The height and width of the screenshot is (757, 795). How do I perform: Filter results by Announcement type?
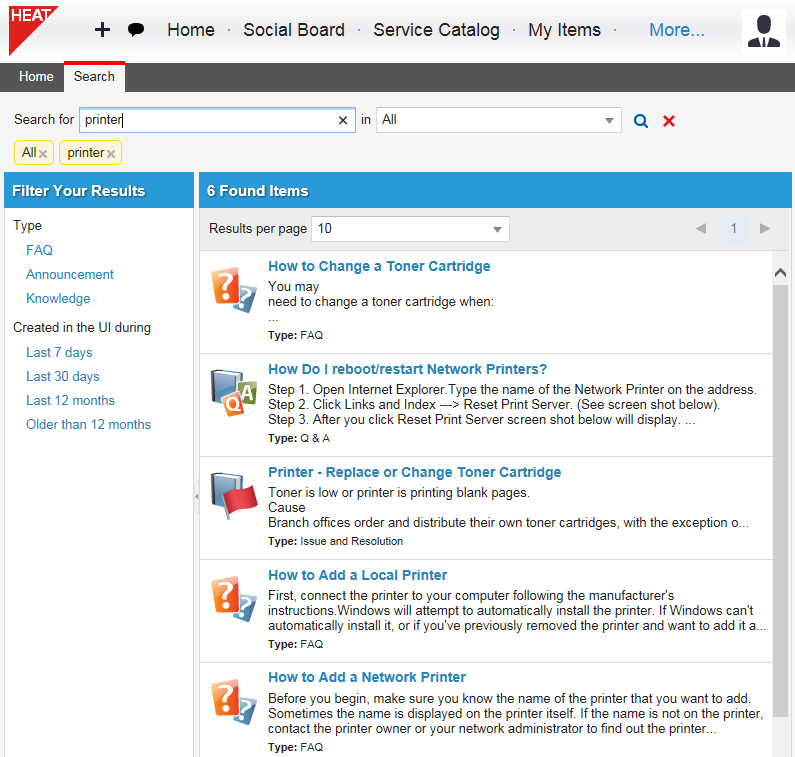click(70, 274)
